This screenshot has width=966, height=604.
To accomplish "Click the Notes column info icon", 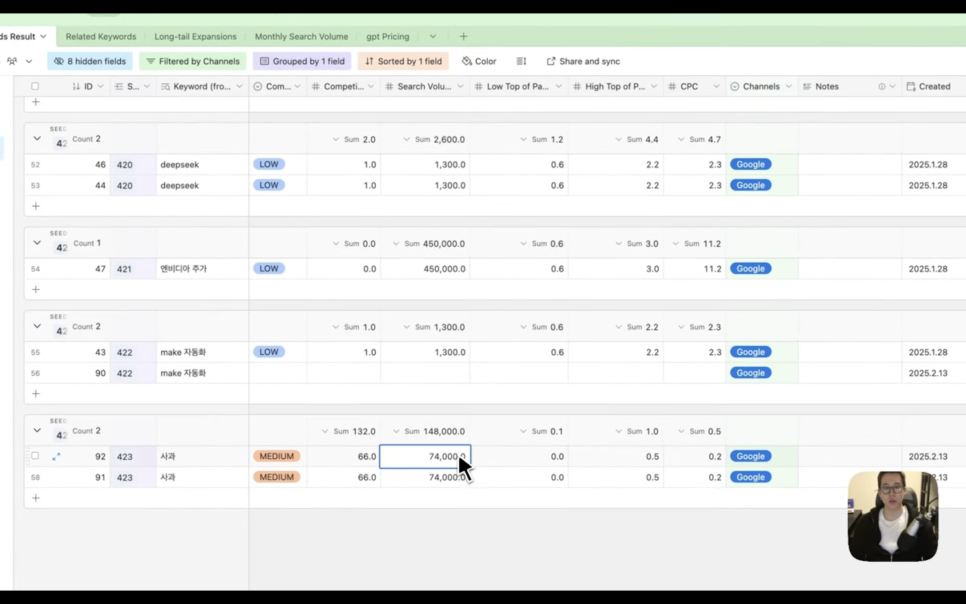I will [881, 87].
